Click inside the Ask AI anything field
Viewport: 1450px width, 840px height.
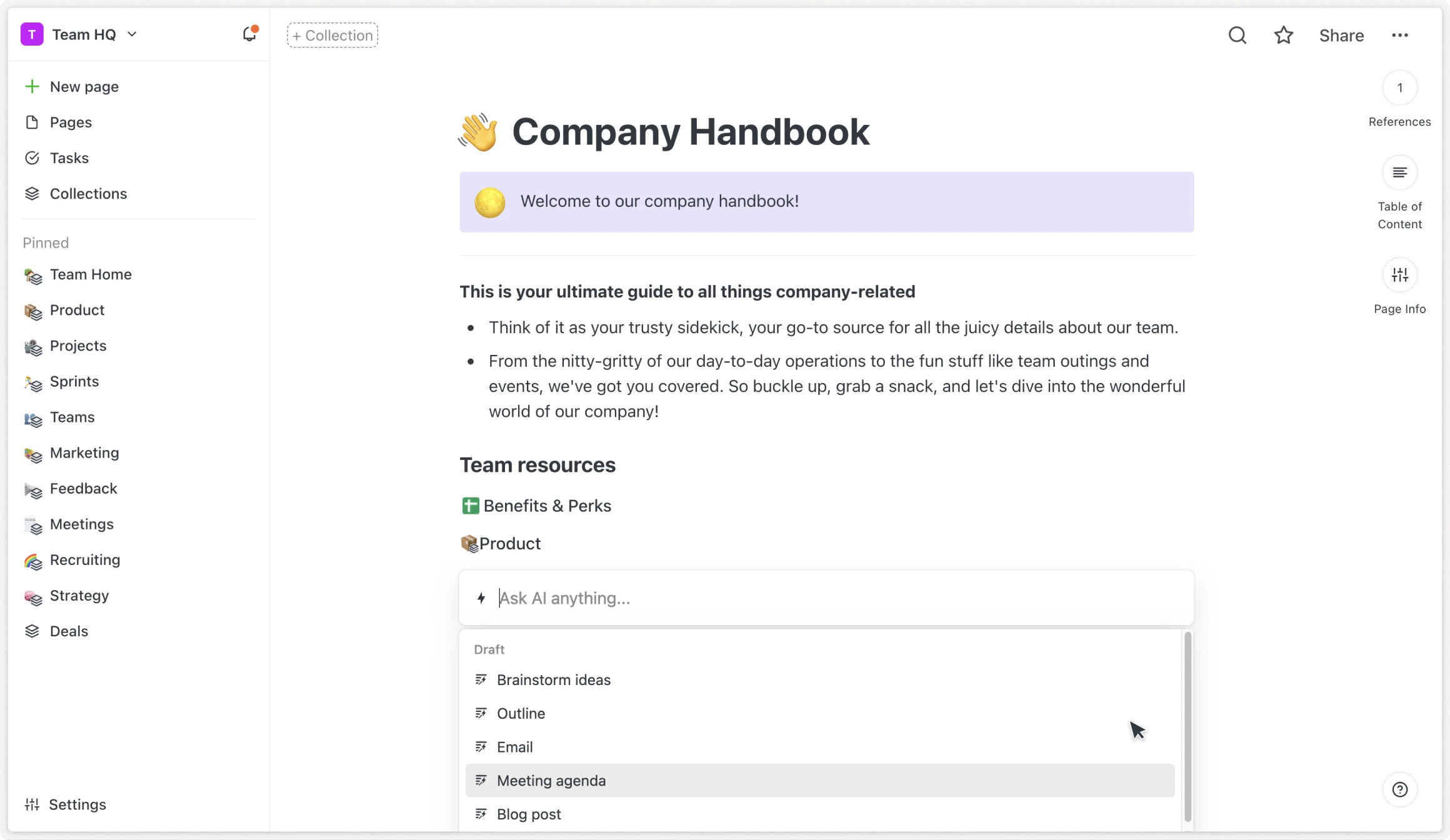pyautogui.click(x=687, y=598)
